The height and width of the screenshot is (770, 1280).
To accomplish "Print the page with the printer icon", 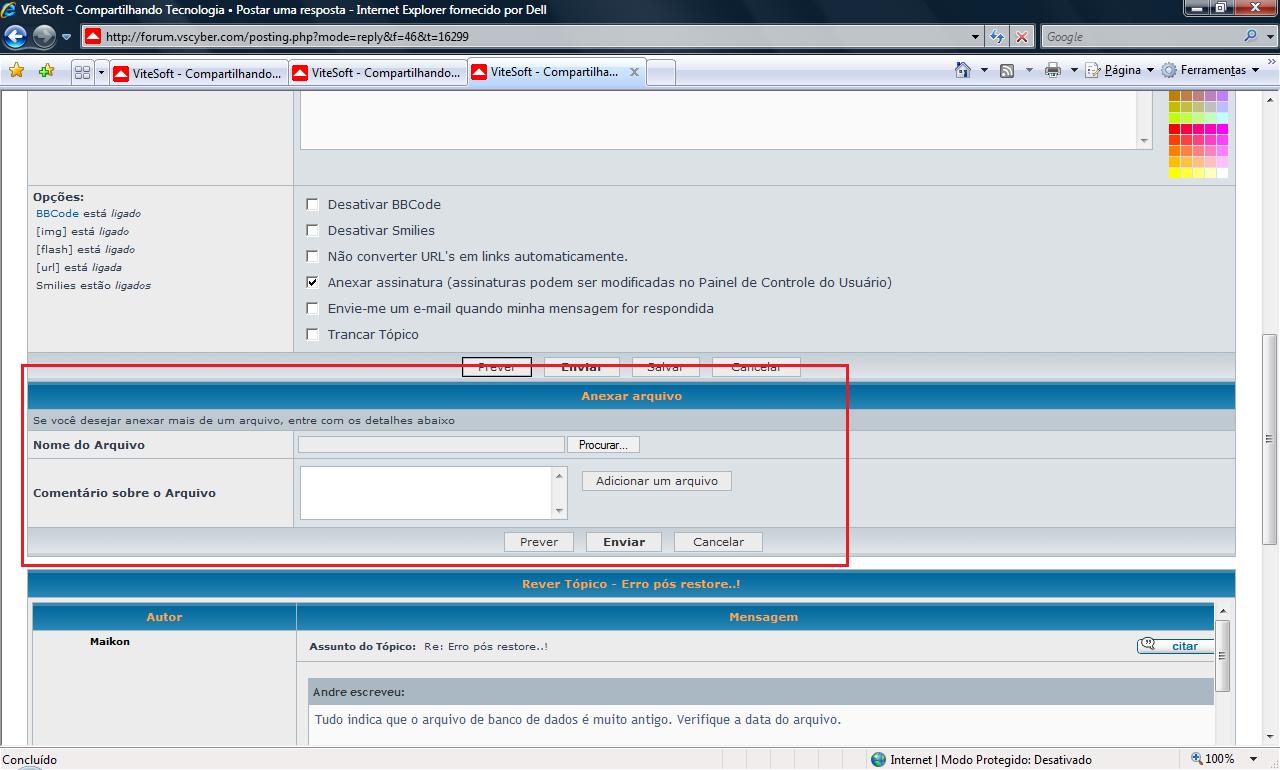I will 1052,70.
